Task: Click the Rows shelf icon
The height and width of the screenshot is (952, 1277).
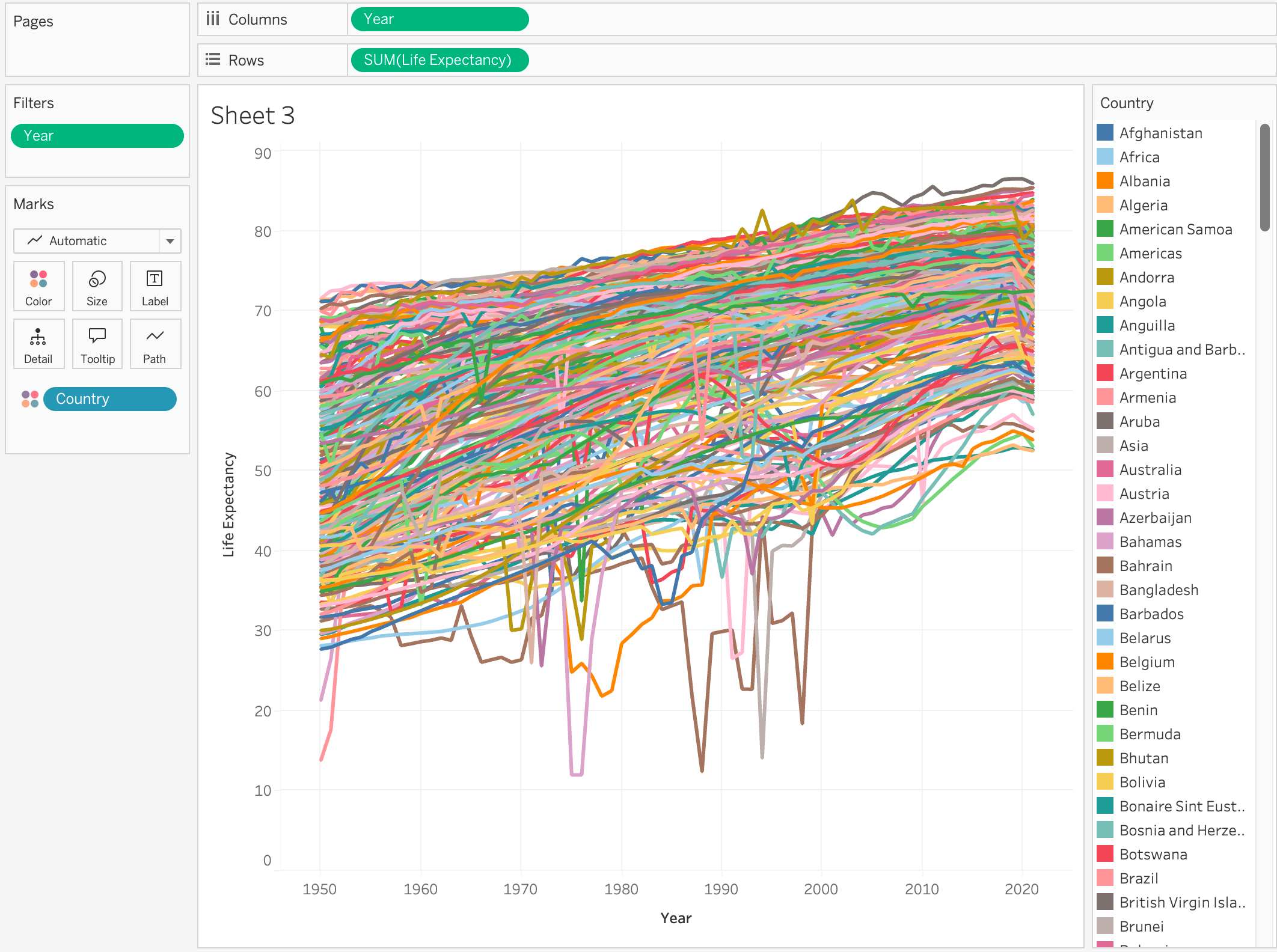Action: [213, 59]
